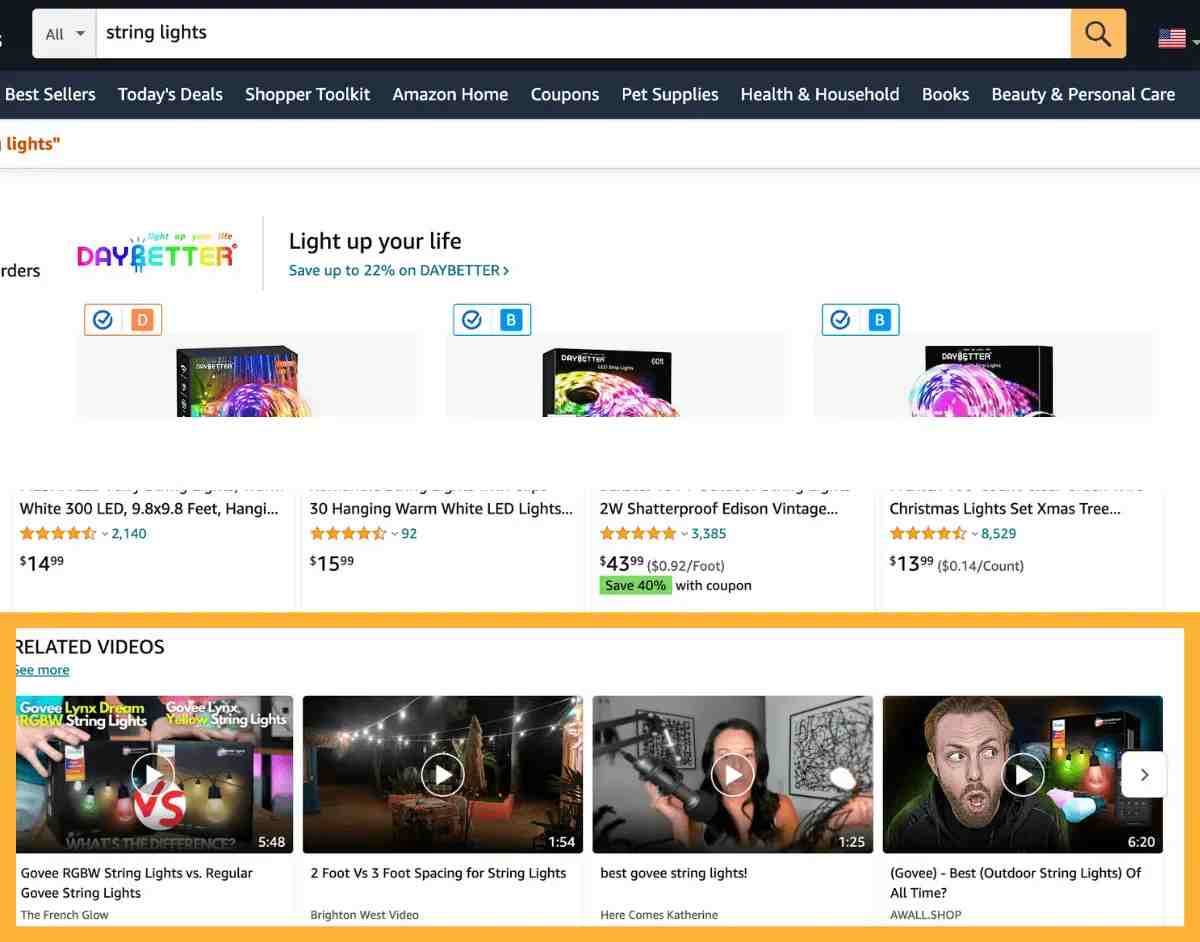Play the Best Outdoor String Lights video

[1022, 774]
